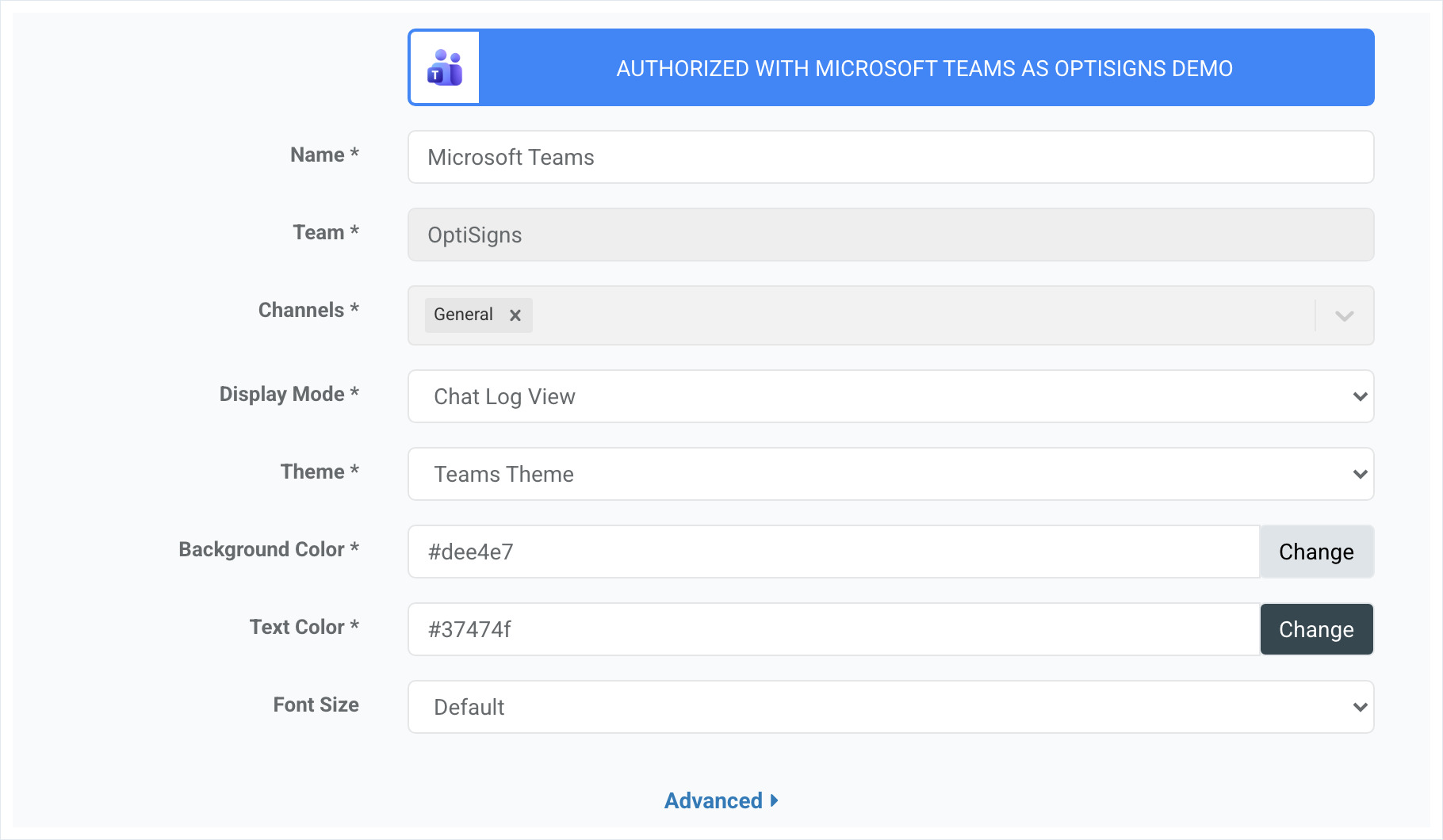Image resolution: width=1443 pixels, height=840 pixels.
Task: Open the Channels dropdown arrow
Action: coord(1344,315)
